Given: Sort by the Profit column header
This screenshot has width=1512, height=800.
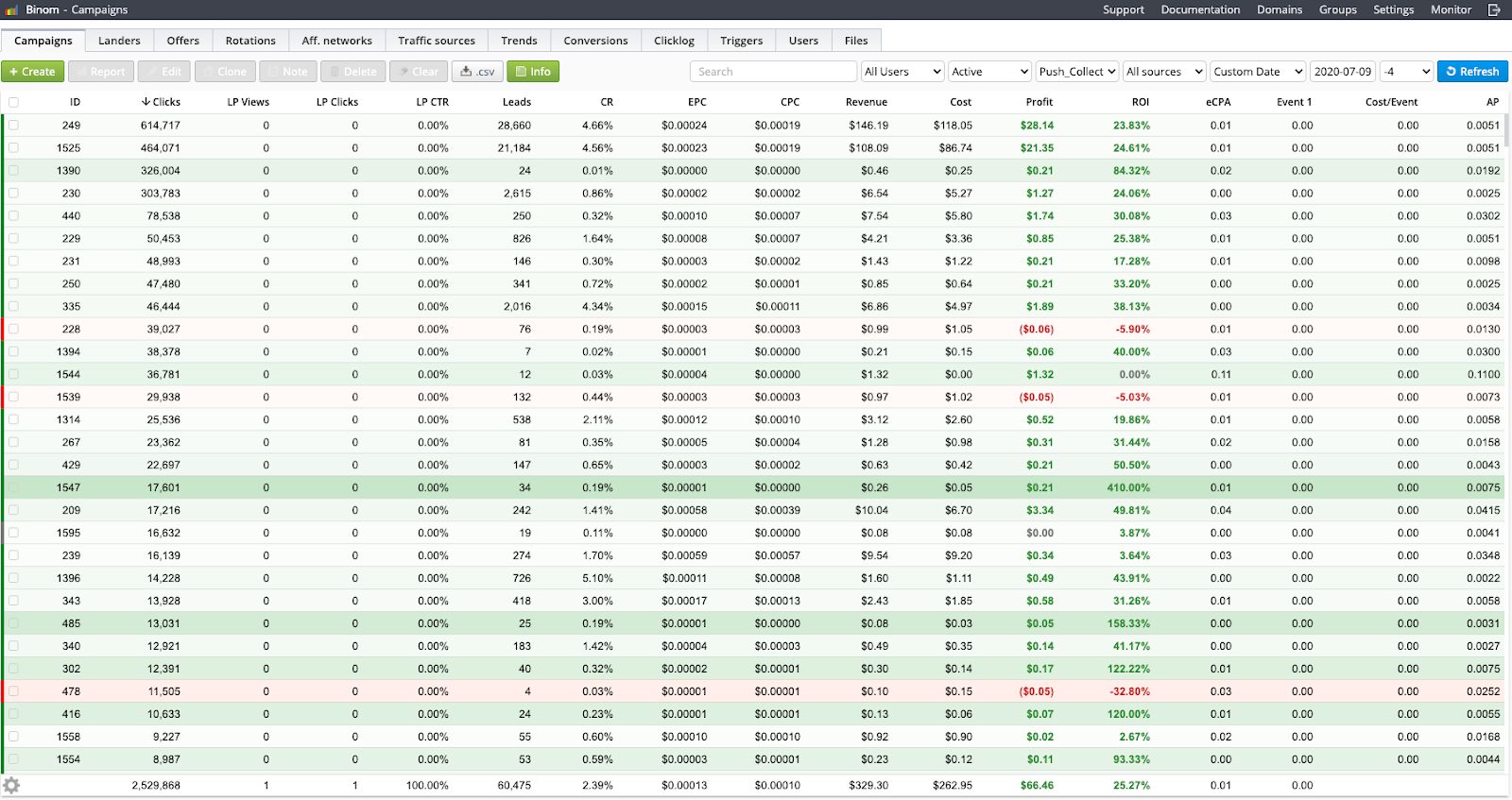Looking at the screenshot, I should click(x=1039, y=102).
